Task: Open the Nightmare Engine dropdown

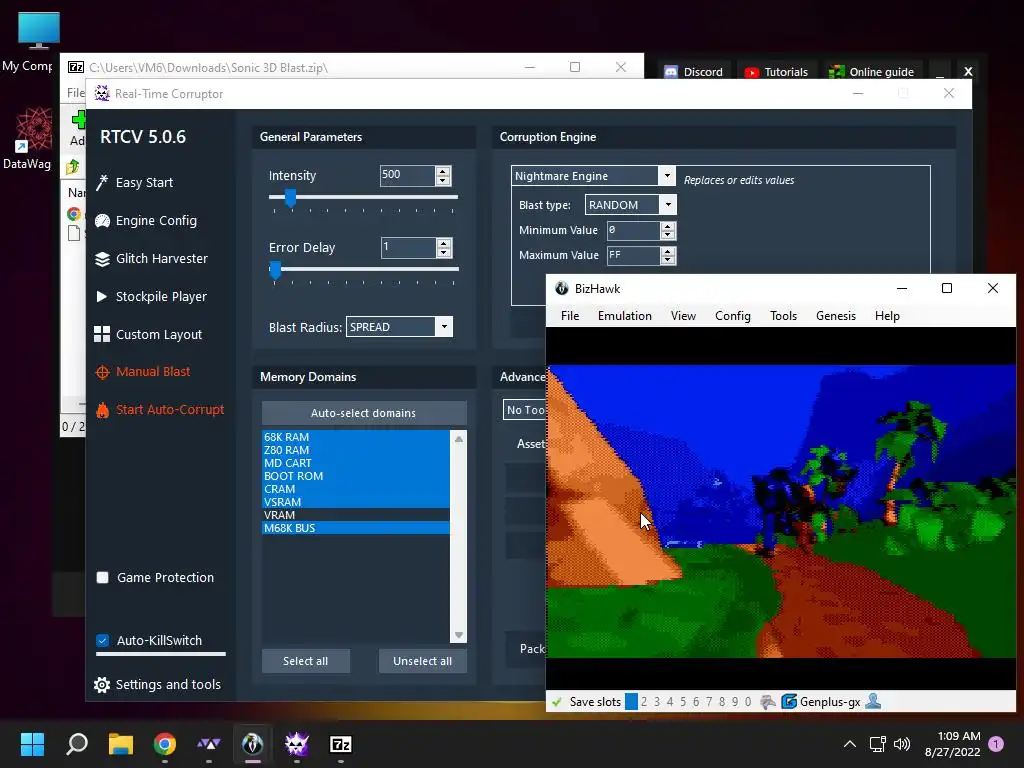Action: pyautogui.click(x=666, y=176)
